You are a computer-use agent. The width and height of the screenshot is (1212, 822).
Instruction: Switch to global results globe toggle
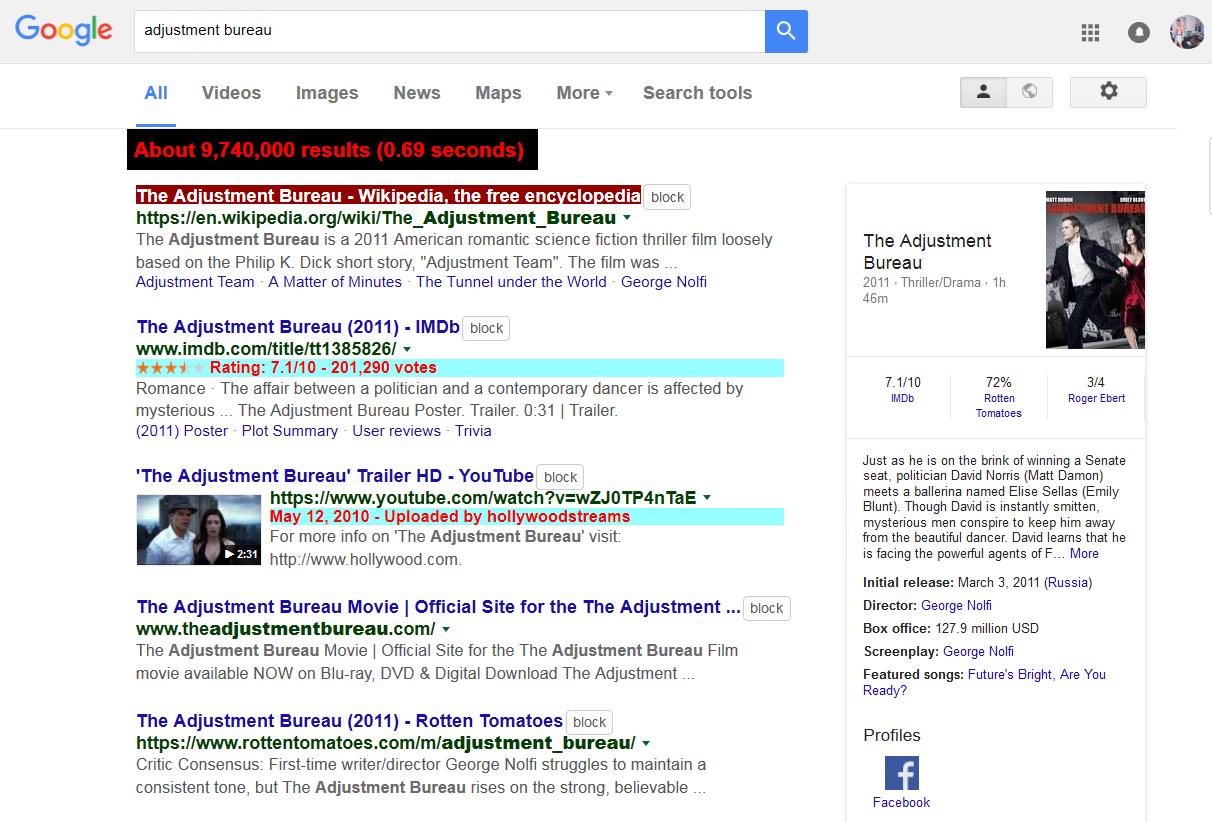click(1029, 92)
